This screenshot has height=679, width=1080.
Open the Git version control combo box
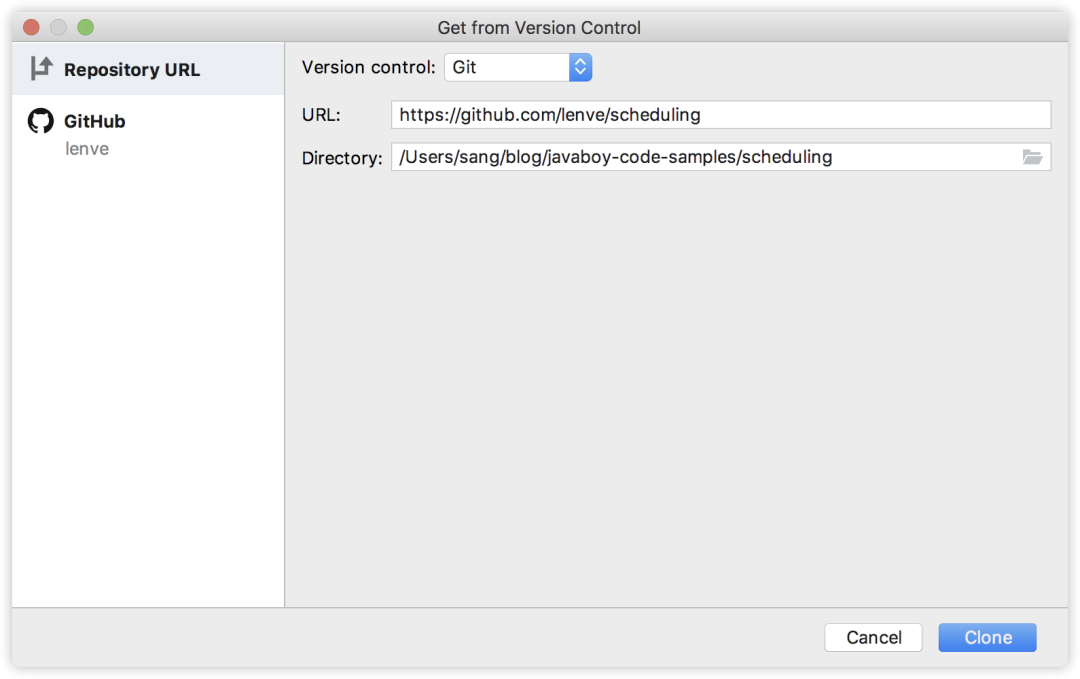coord(518,67)
